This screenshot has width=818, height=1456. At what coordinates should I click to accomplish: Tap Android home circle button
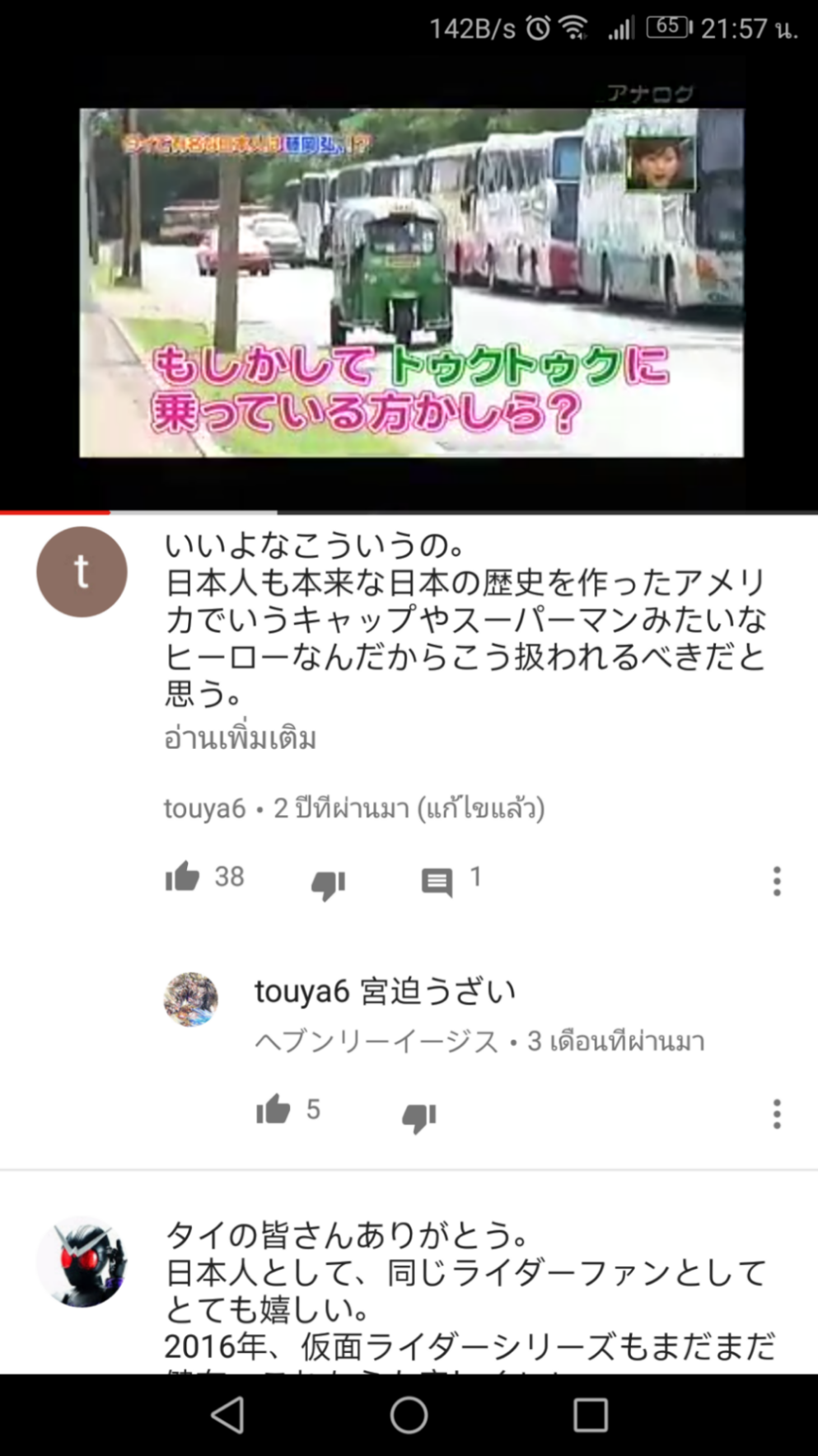pos(409,1415)
